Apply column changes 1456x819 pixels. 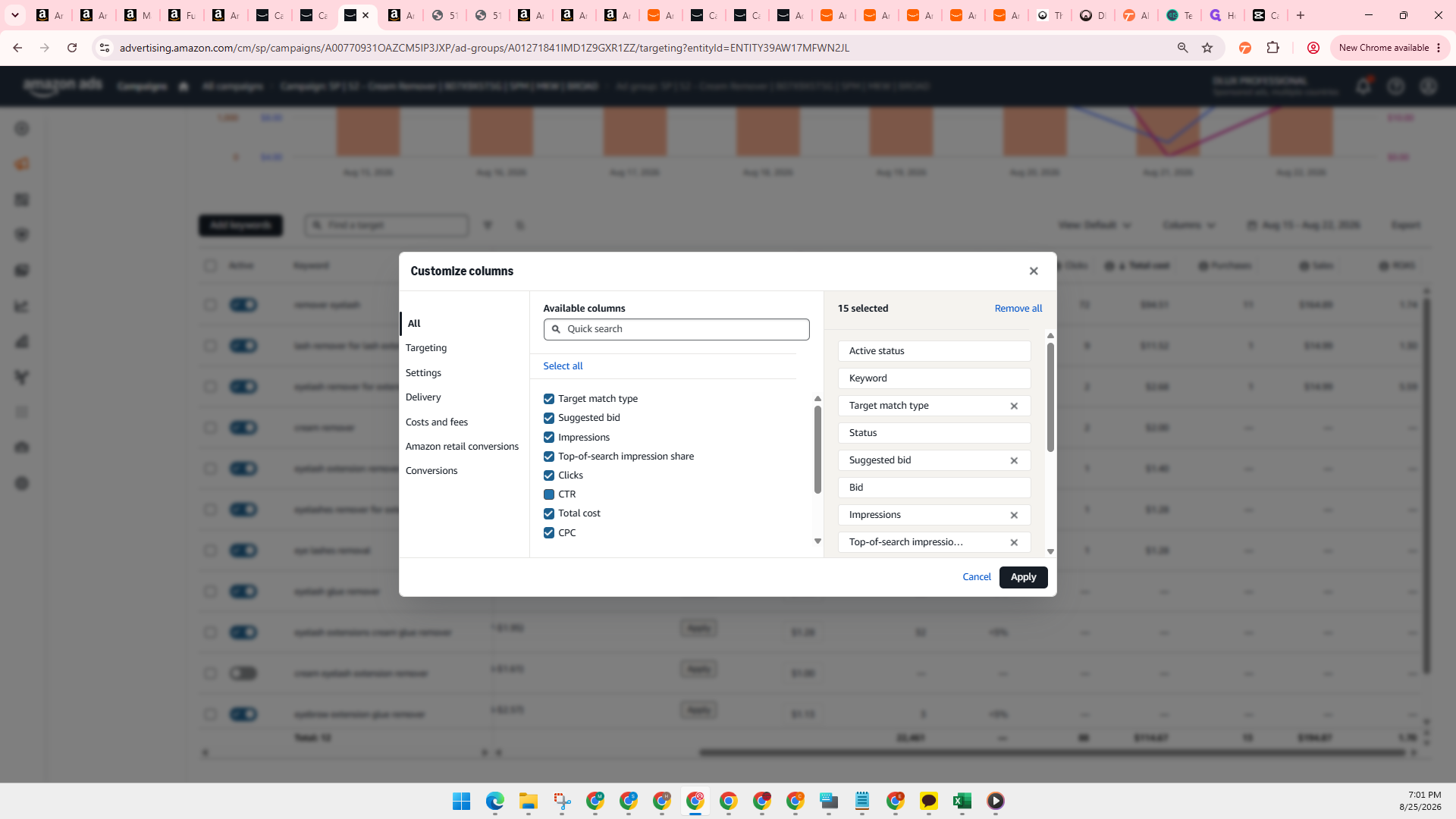click(1023, 577)
